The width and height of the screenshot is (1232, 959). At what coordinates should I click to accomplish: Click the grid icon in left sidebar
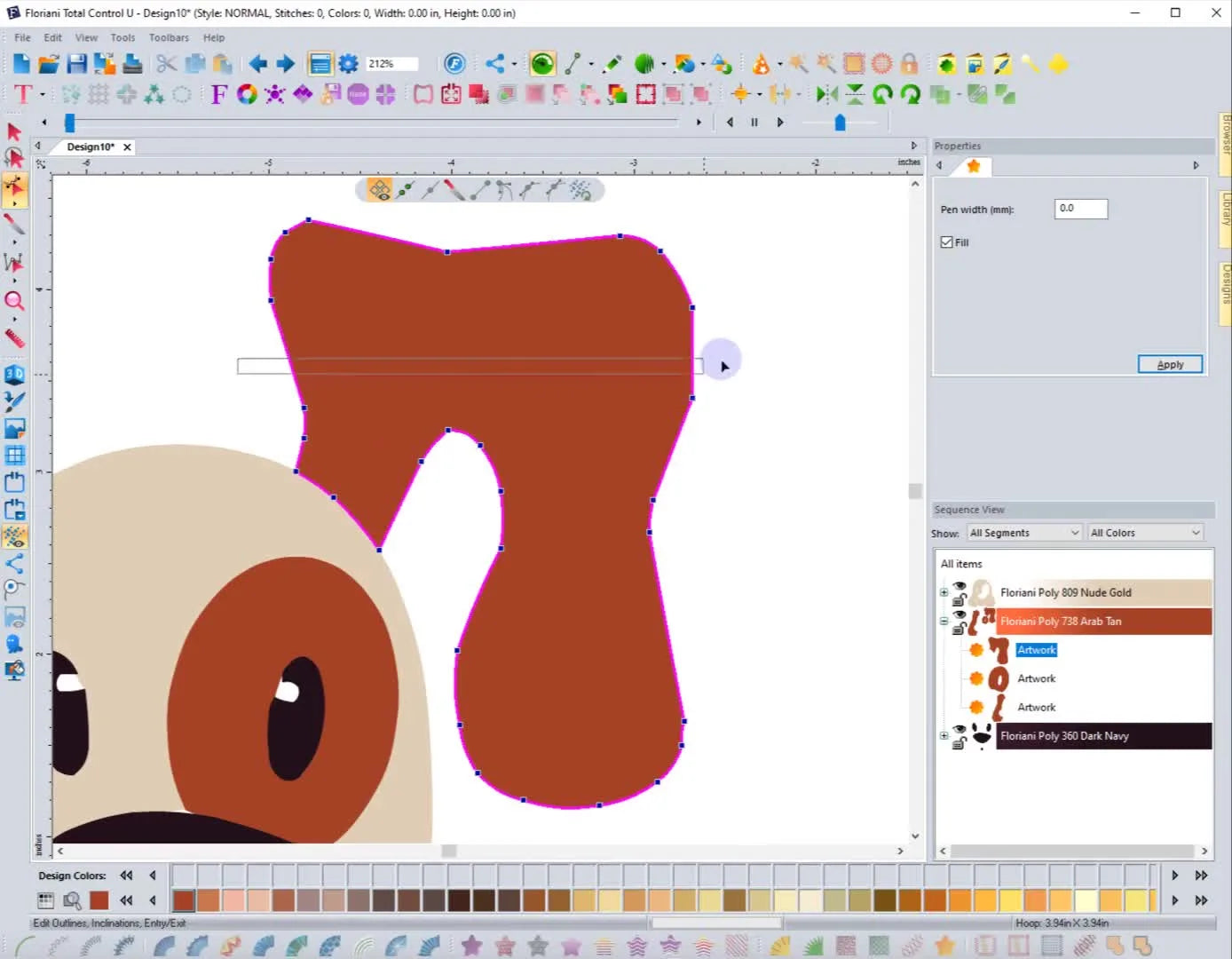point(14,456)
